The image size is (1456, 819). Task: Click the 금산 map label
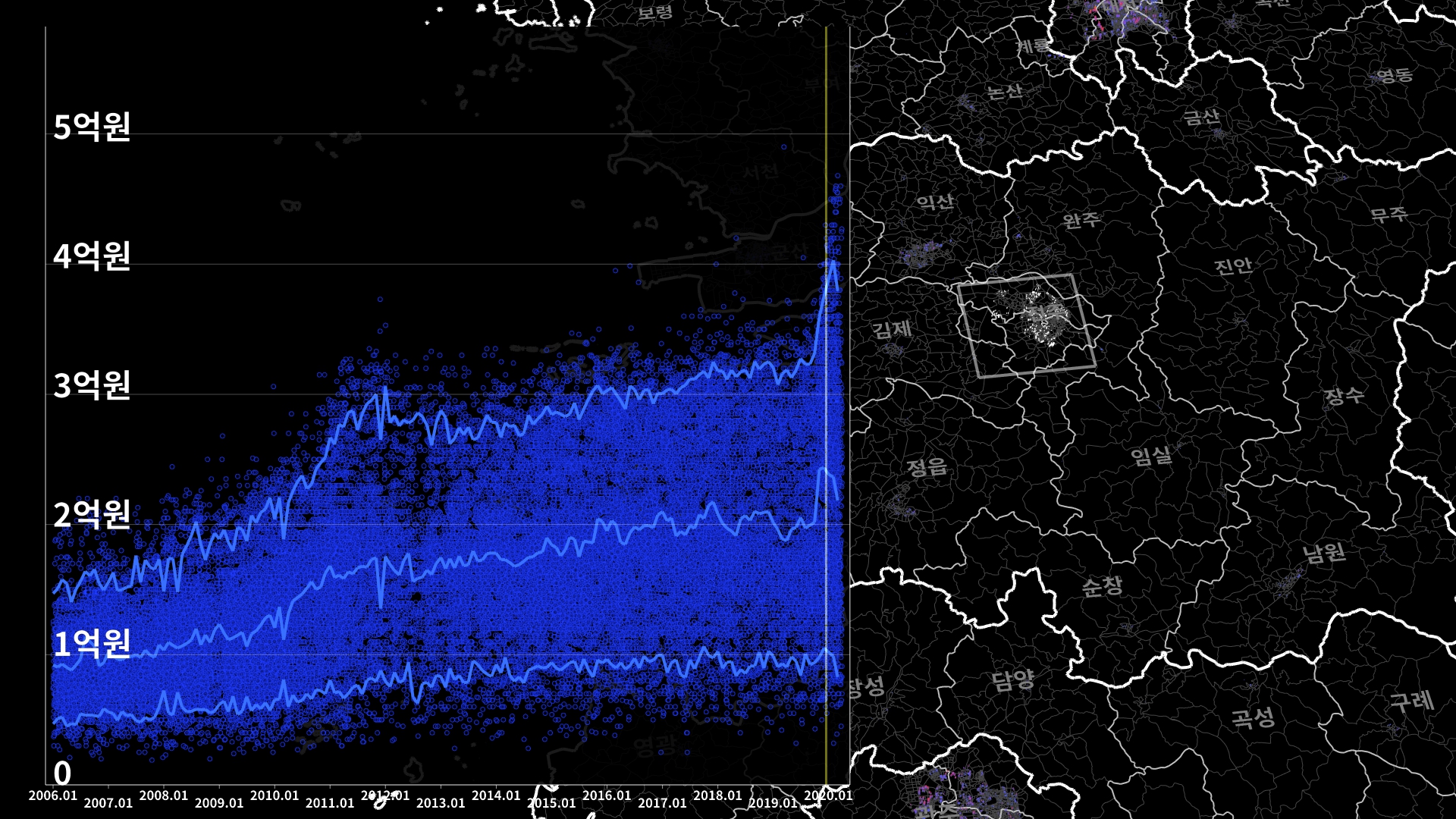point(1201,118)
